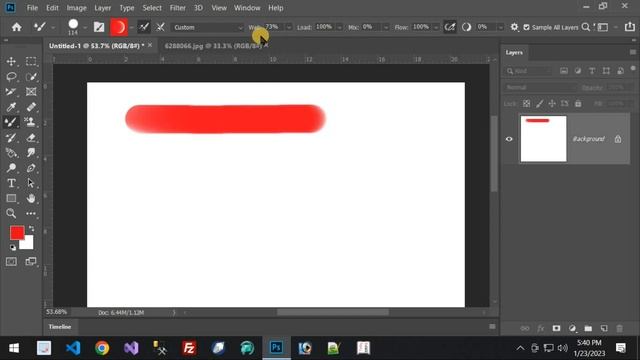Viewport: 640px width, 360px height.
Task: Toggle lock position
Action: [552, 104]
